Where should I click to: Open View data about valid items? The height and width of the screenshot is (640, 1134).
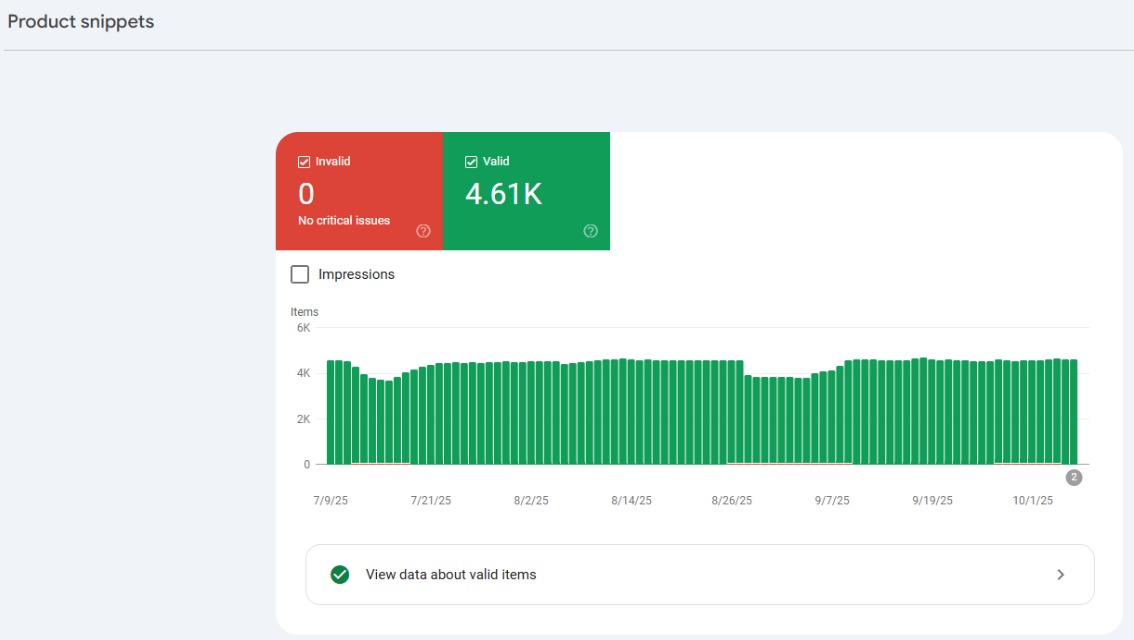click(699, 574)
